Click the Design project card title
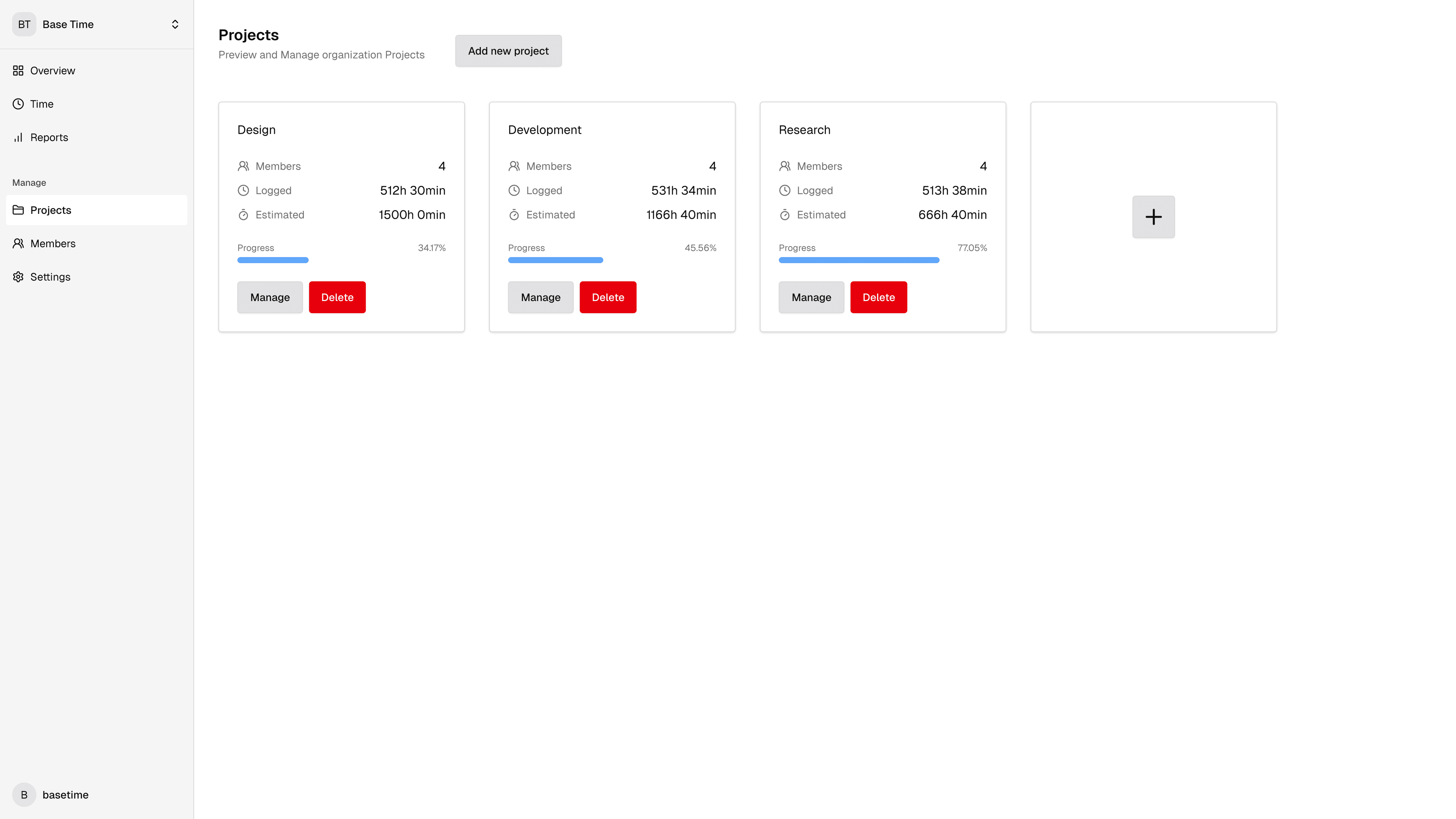 click(x=257, y=130)
